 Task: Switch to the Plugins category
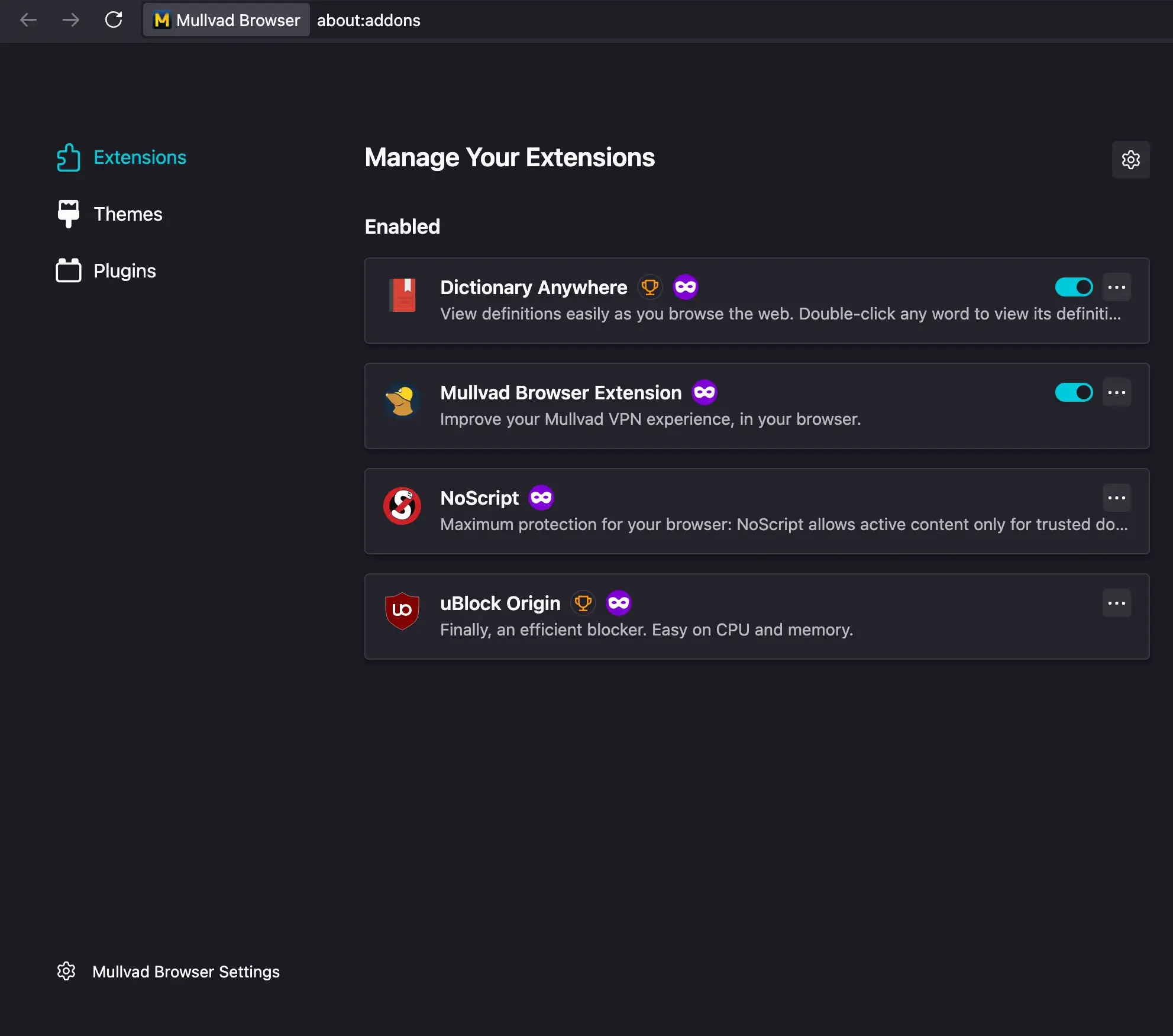(x=106, y=271)
